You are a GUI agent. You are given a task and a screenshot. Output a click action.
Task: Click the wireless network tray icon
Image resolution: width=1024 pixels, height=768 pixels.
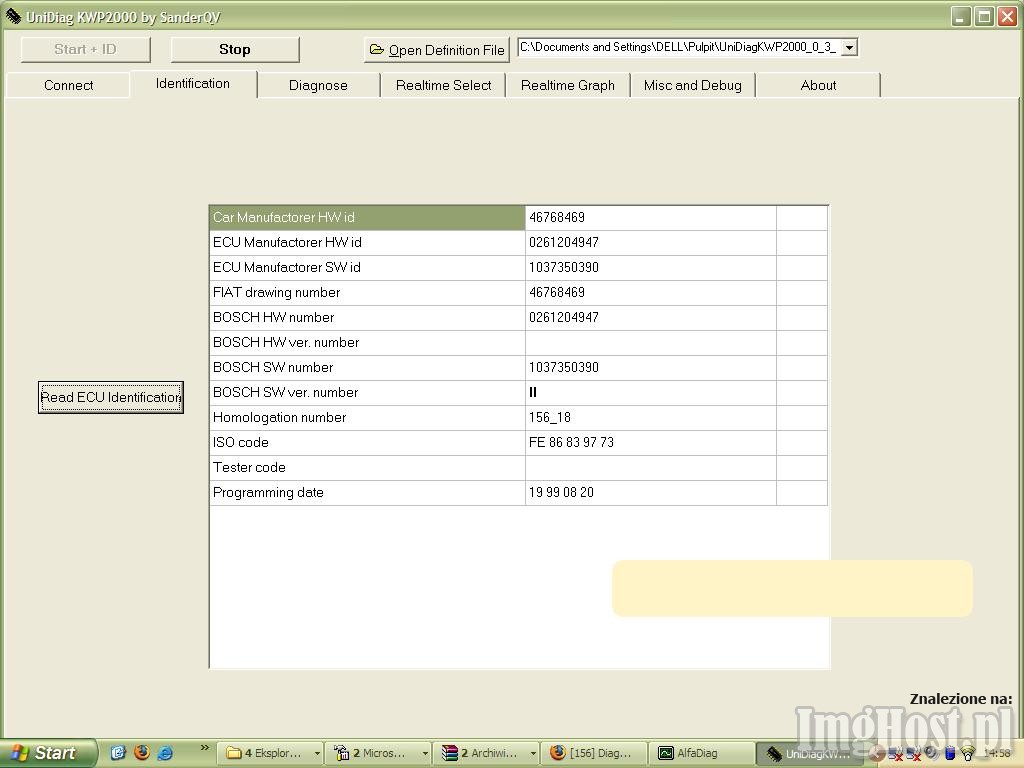[968, 754]
